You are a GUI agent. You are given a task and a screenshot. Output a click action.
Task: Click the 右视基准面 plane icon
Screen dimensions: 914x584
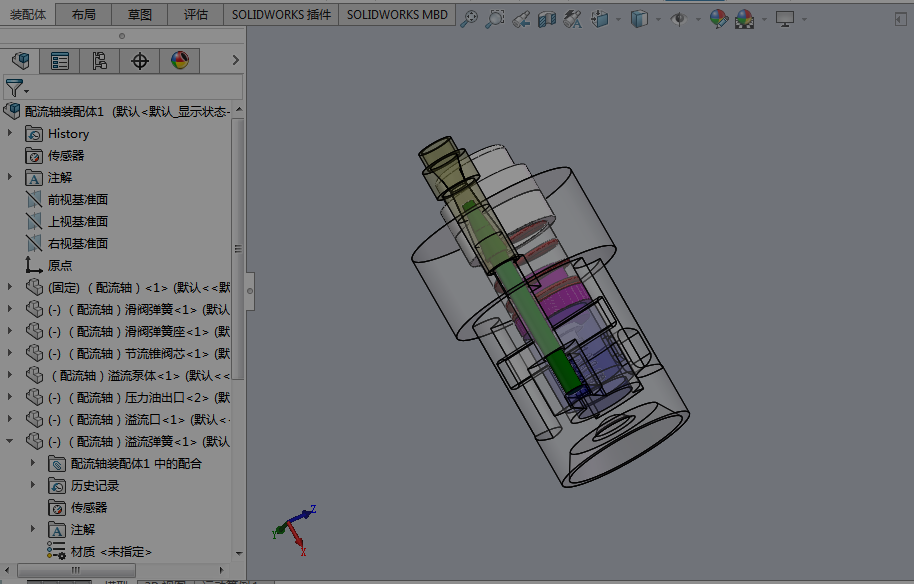click(x=34, y=244)
